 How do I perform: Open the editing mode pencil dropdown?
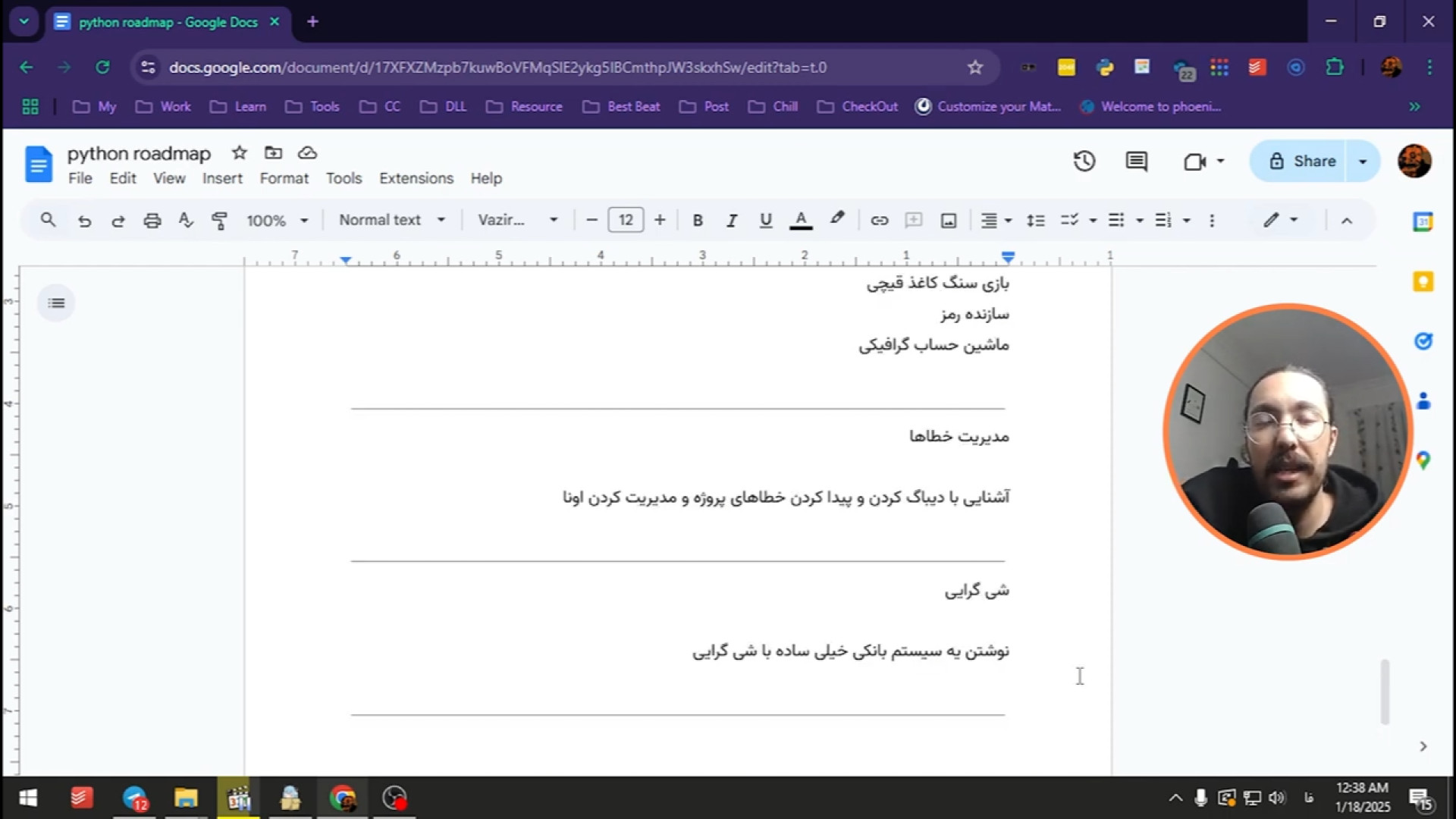pyautogui.click(x=1280, y=220)
